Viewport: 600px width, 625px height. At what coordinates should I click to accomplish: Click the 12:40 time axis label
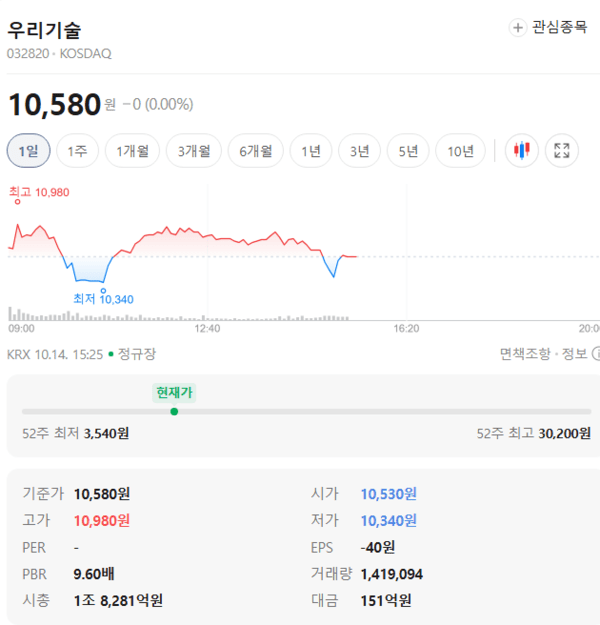pos(207,328)
